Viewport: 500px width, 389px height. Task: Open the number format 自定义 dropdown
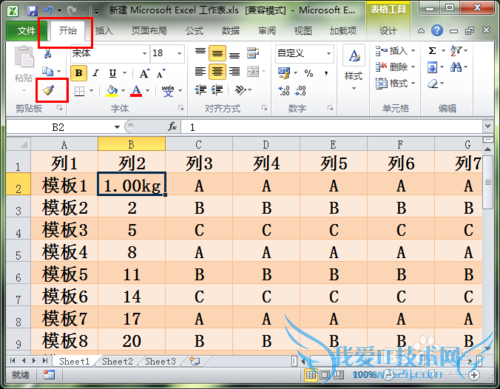329,53
